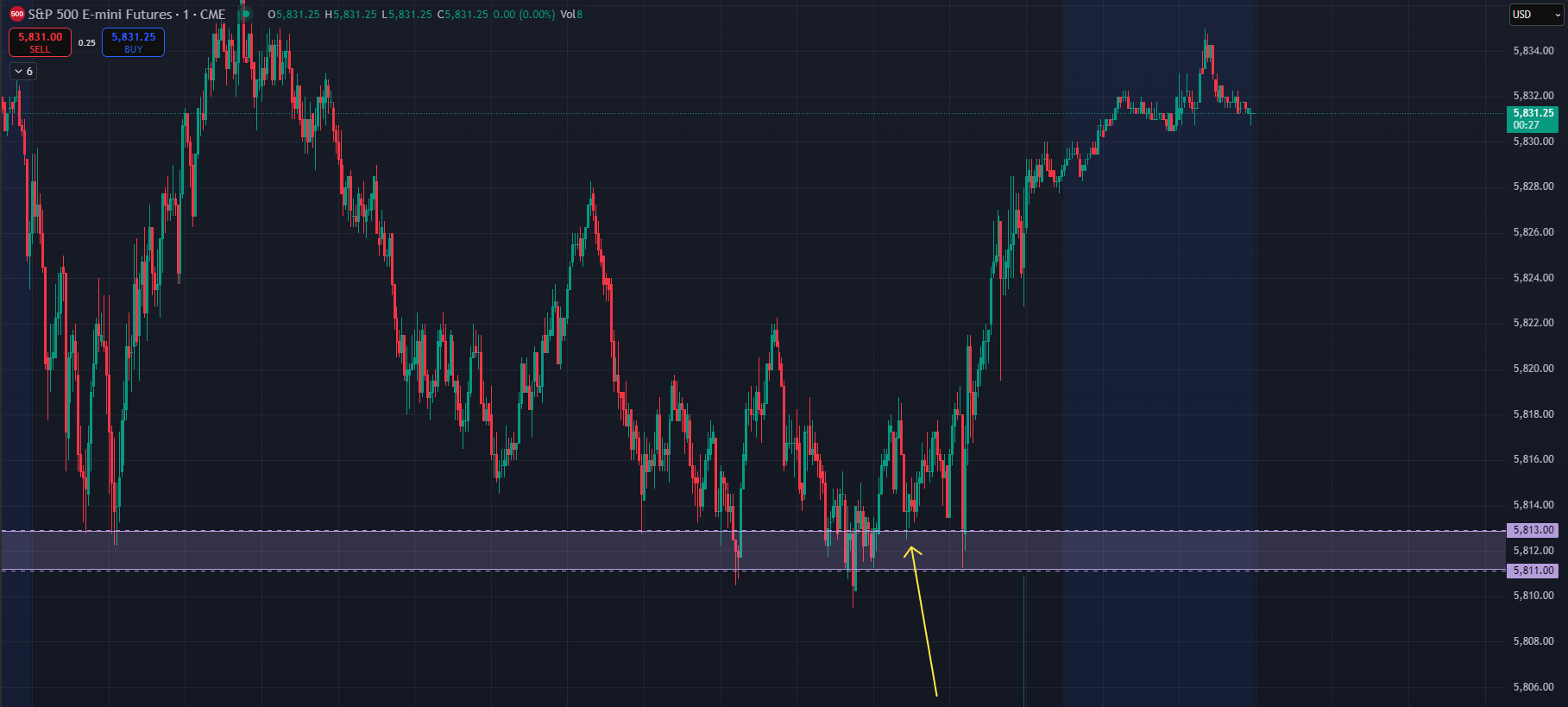Click the SELL 5,831.00 button

coord(40,42)
